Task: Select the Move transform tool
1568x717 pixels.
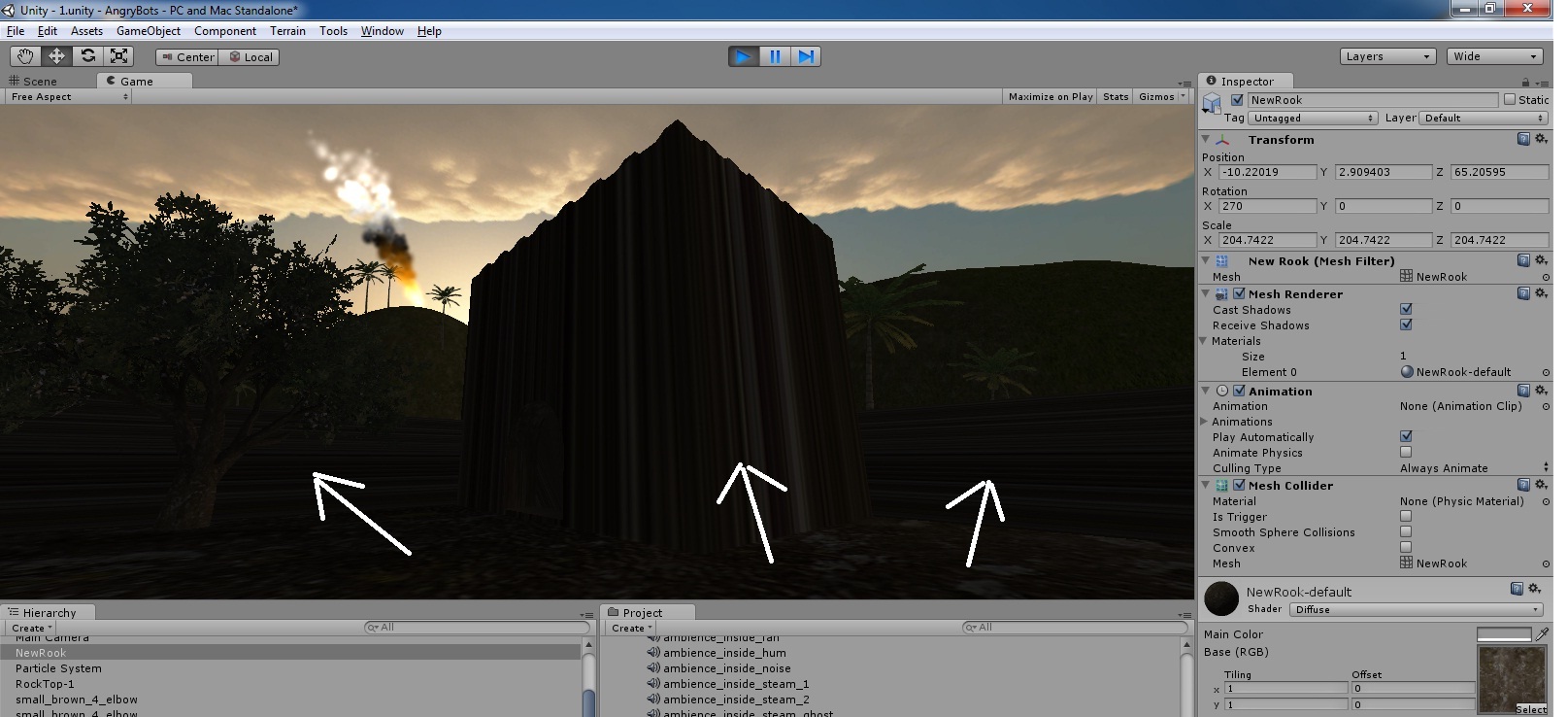Action: click(x=56, y=56)
